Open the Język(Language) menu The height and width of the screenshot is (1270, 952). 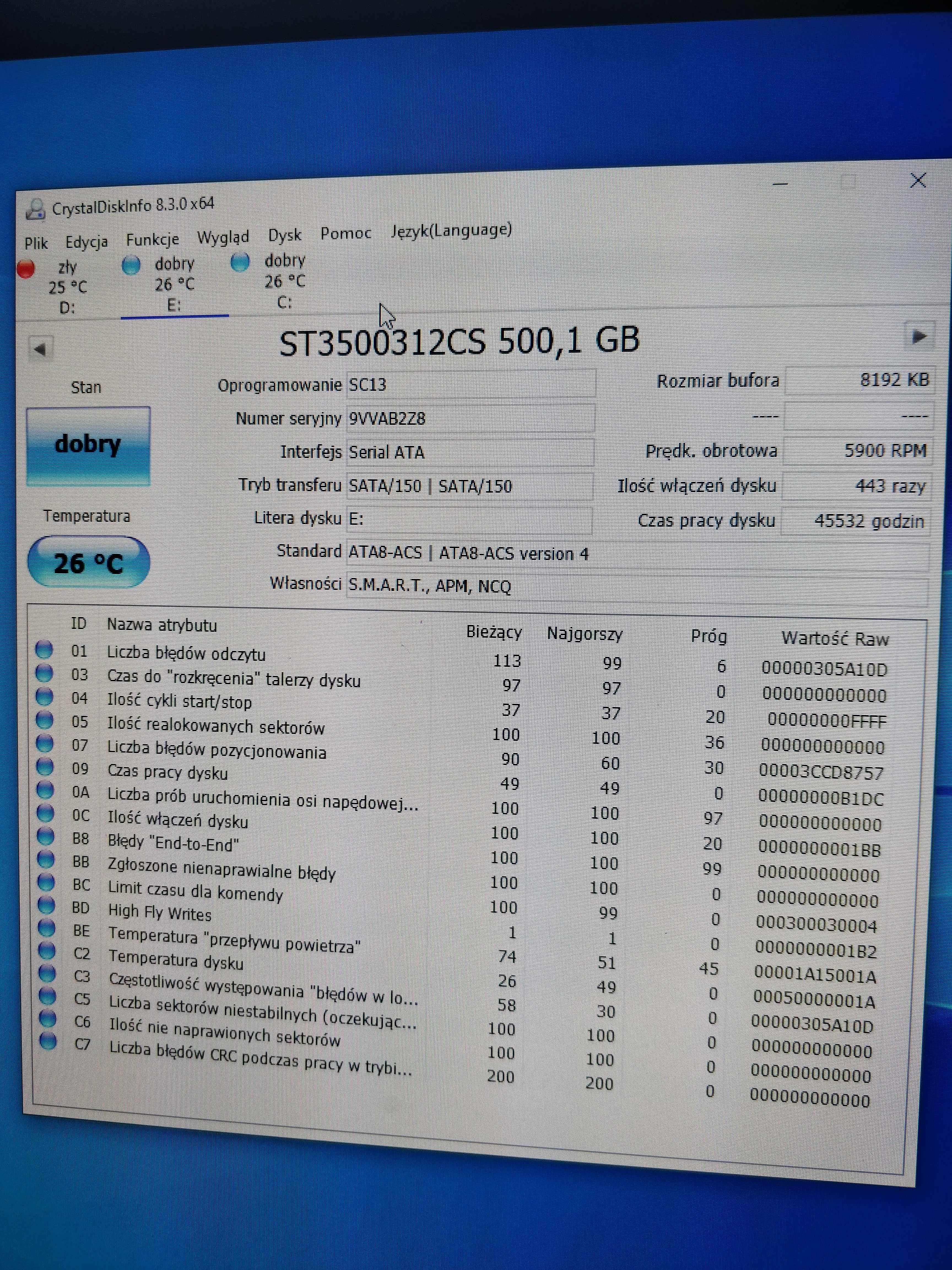(x=451, y=231)
